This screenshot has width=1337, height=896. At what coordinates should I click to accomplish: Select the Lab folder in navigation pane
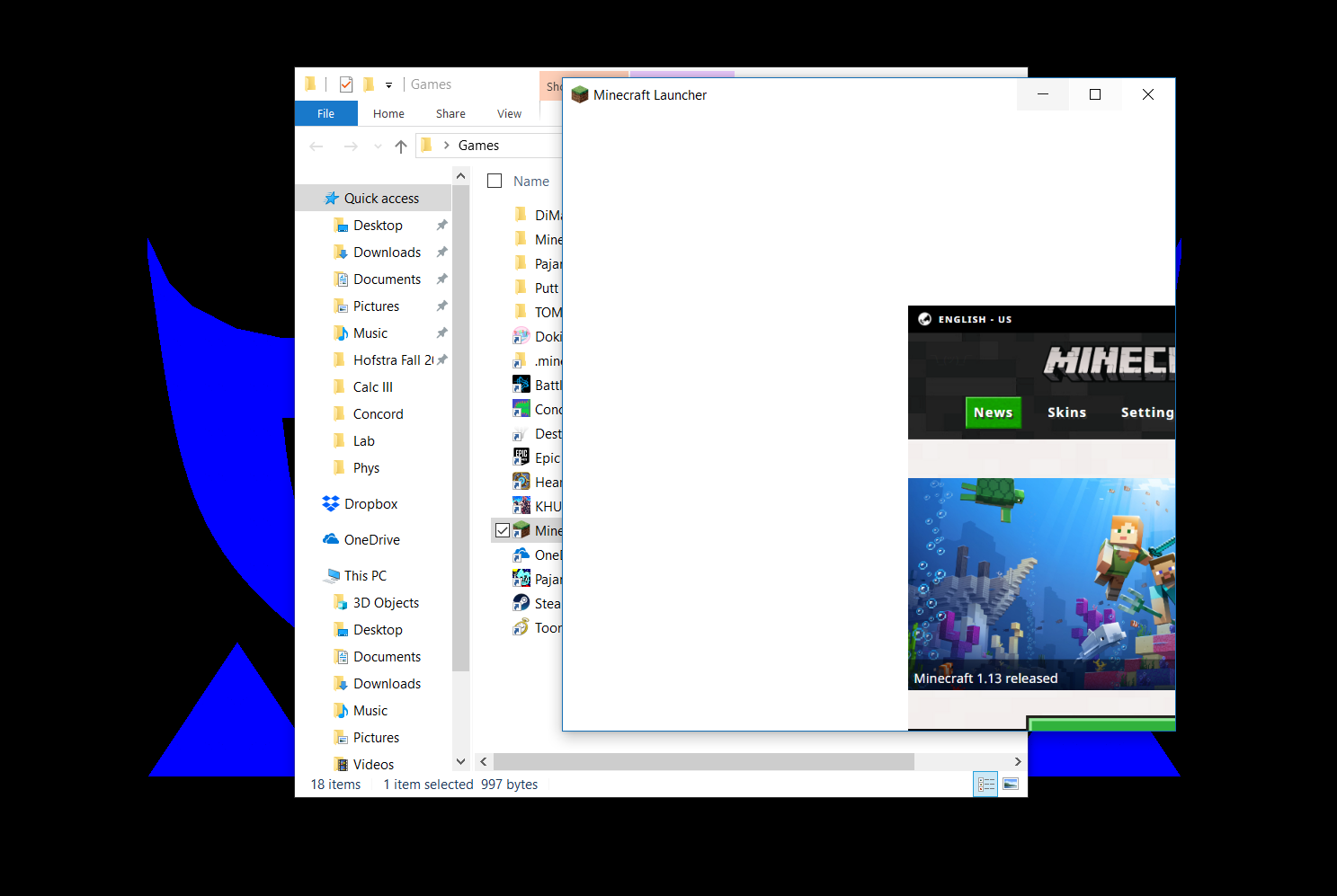364,441
